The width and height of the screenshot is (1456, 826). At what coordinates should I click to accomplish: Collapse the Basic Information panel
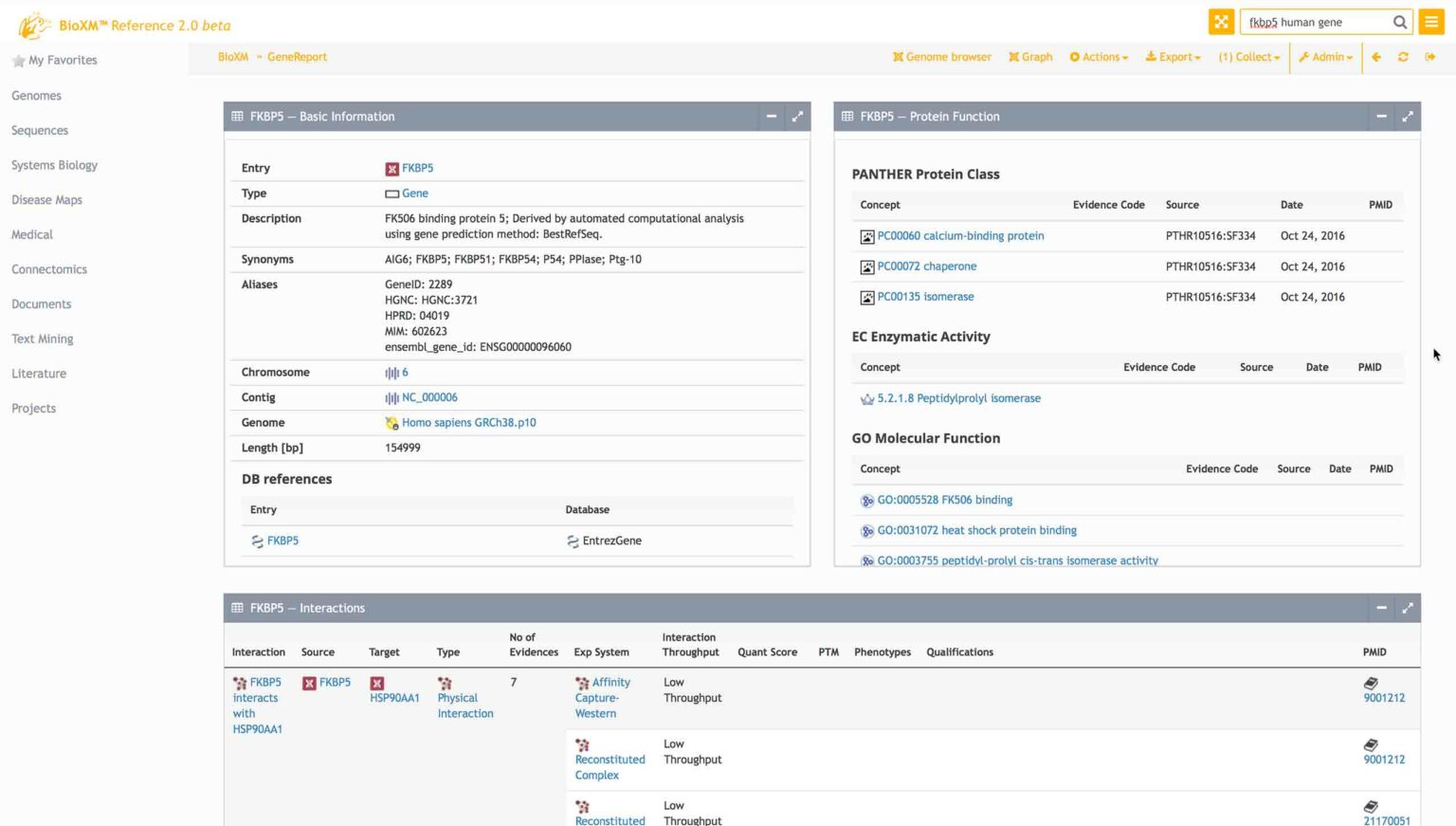tap(771, 116)
